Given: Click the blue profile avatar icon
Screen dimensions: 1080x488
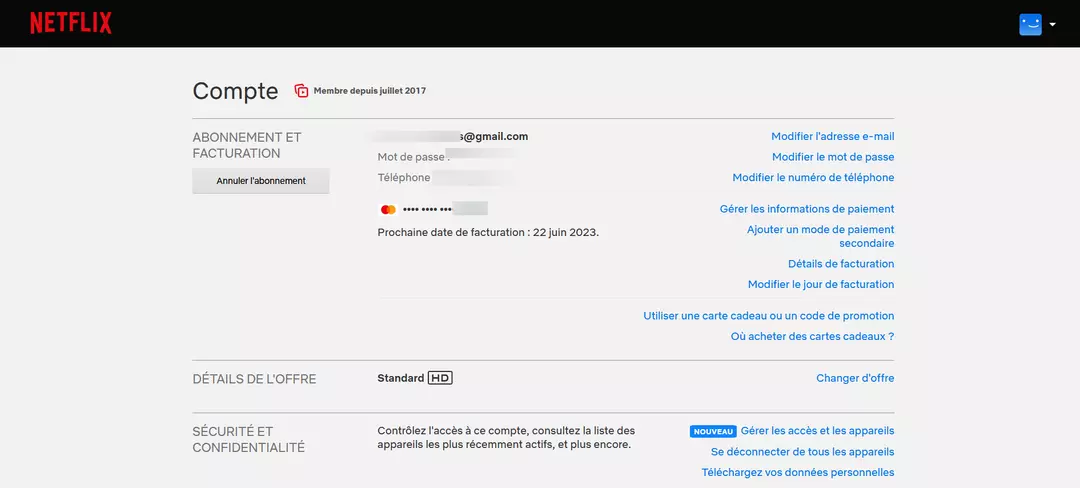Looking at the screenshot, I should coord(1030,24).
